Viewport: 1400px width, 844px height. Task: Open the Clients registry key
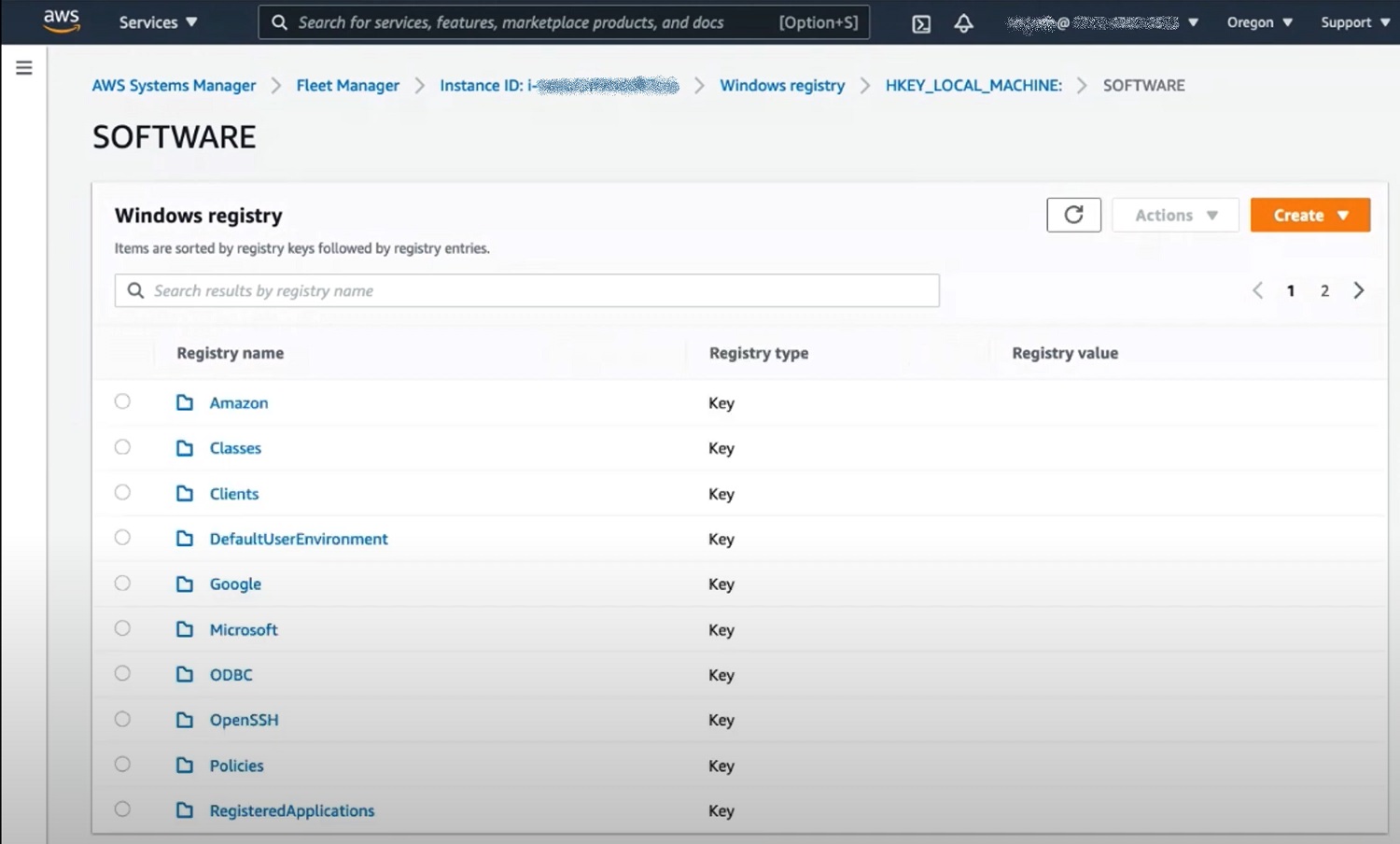coord(234,494)
